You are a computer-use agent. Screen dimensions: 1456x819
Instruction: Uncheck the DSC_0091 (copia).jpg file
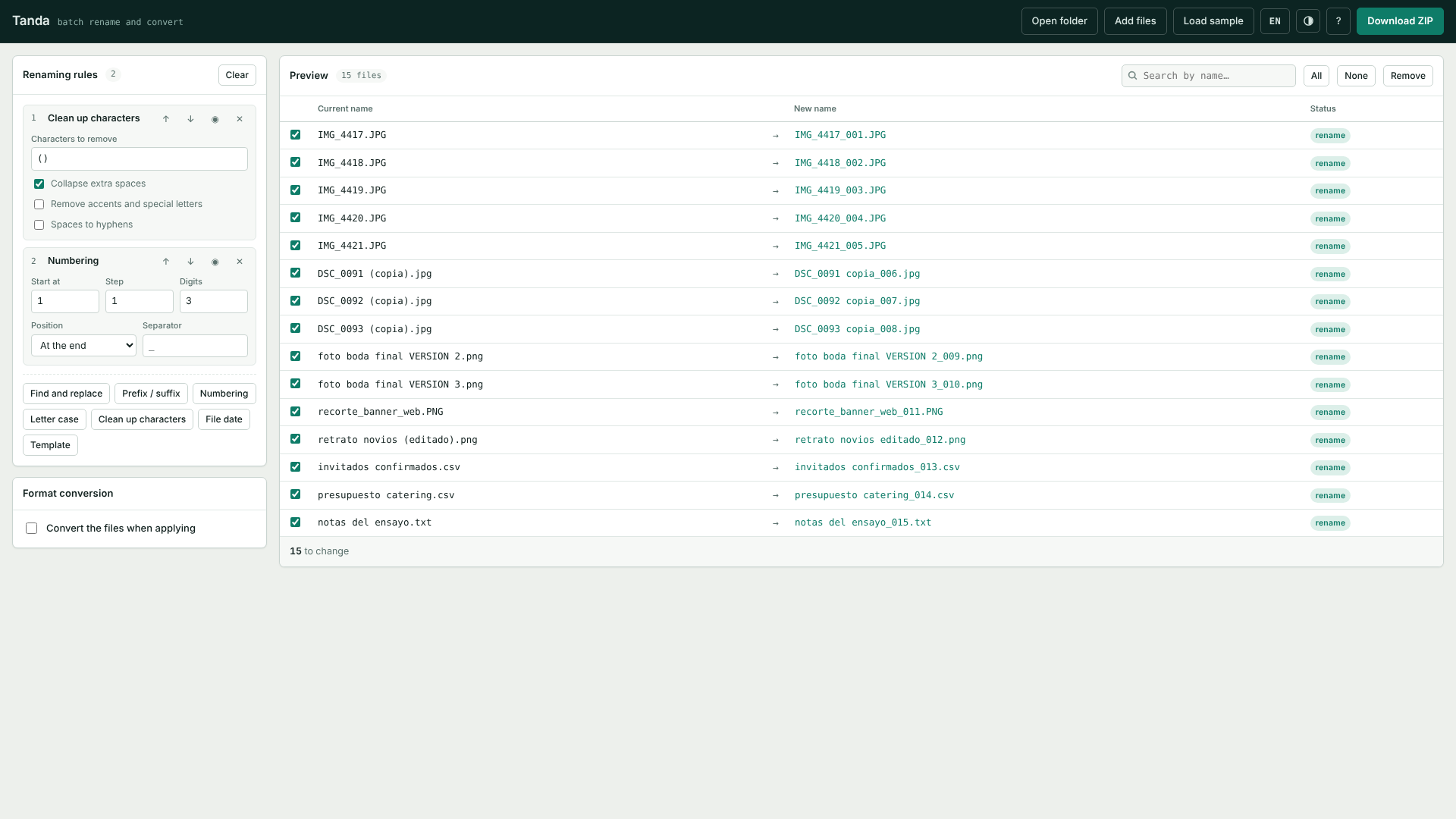[296, 273]
